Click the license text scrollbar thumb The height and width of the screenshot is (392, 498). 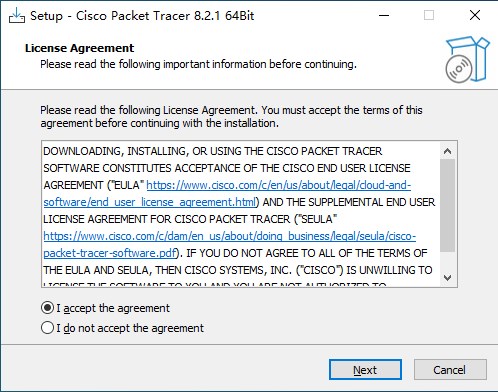pos(448,205)
